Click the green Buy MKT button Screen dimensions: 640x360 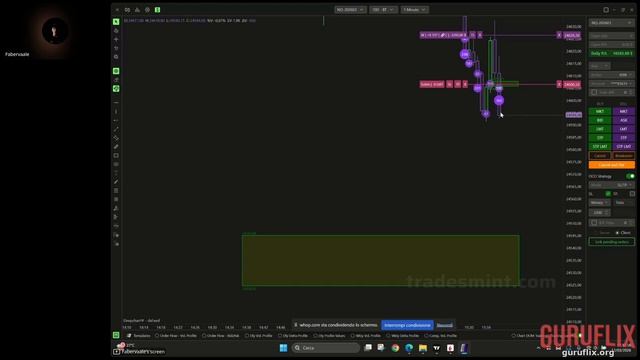(x=600, y=111)
